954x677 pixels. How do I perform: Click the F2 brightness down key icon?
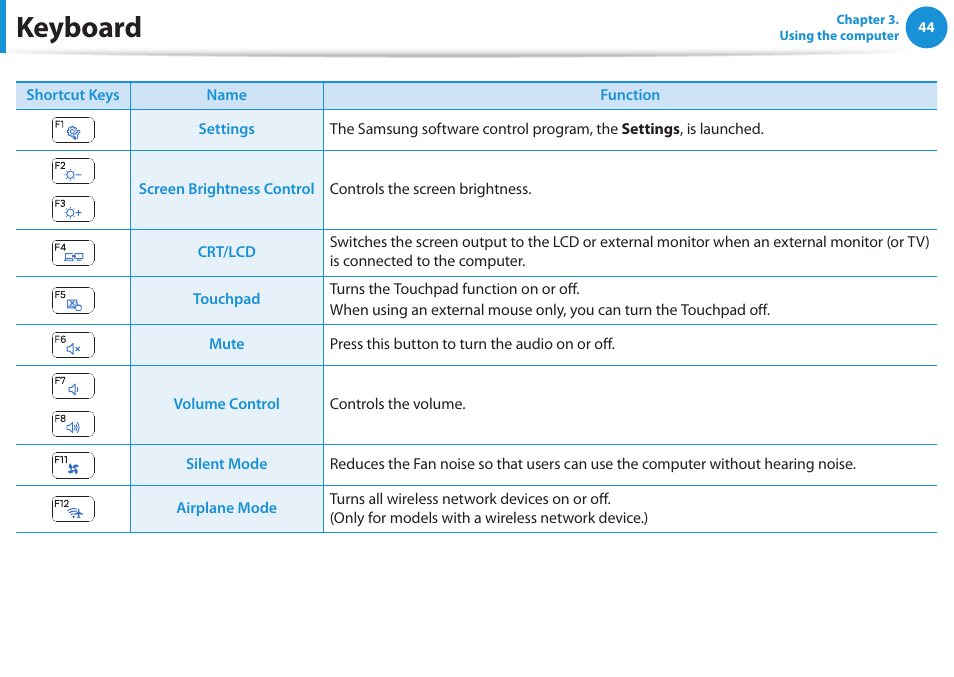(73, 171)
